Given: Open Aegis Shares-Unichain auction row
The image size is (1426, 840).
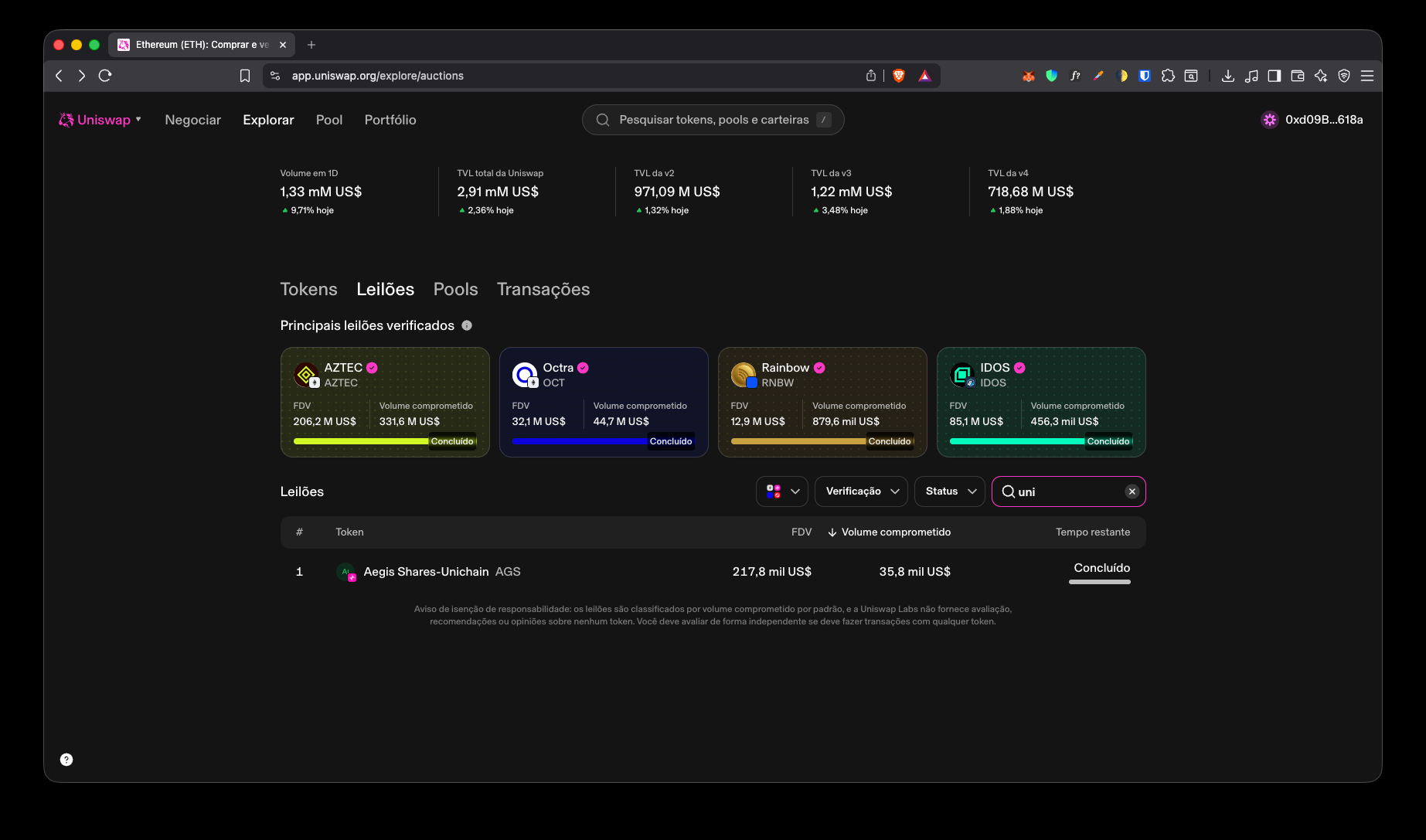Looking at the screenshot, I should pos(713,572).
